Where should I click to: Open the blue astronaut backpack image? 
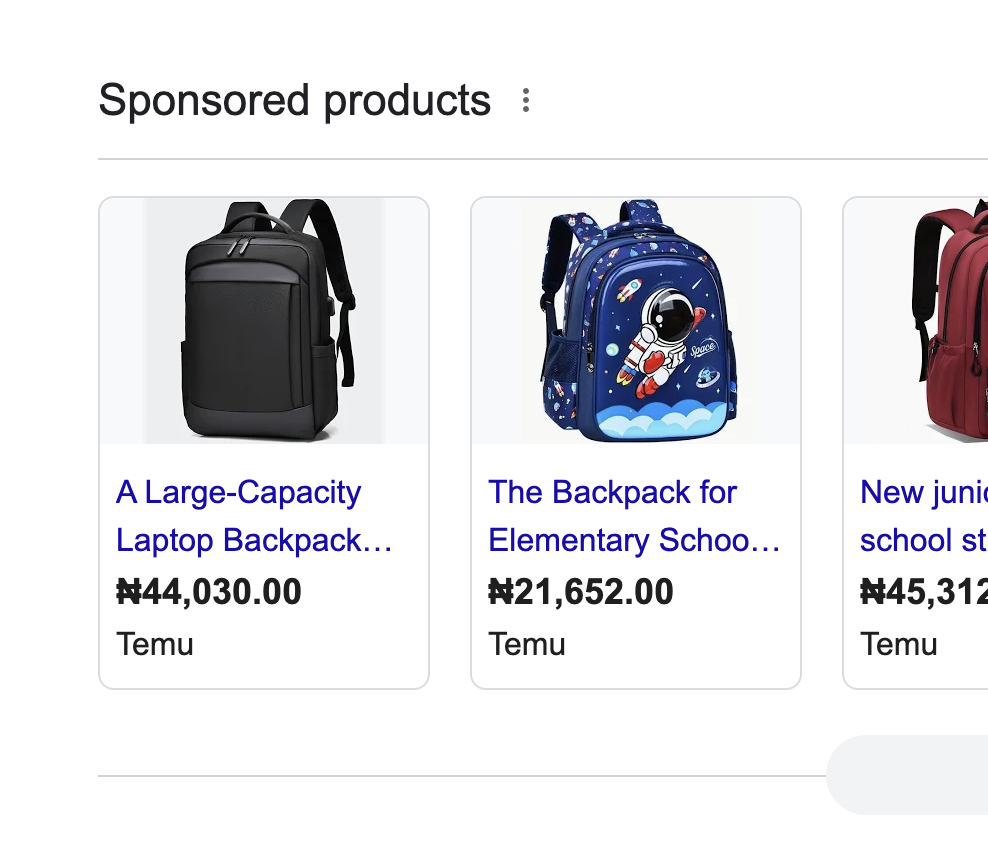(x=636, y=321)
